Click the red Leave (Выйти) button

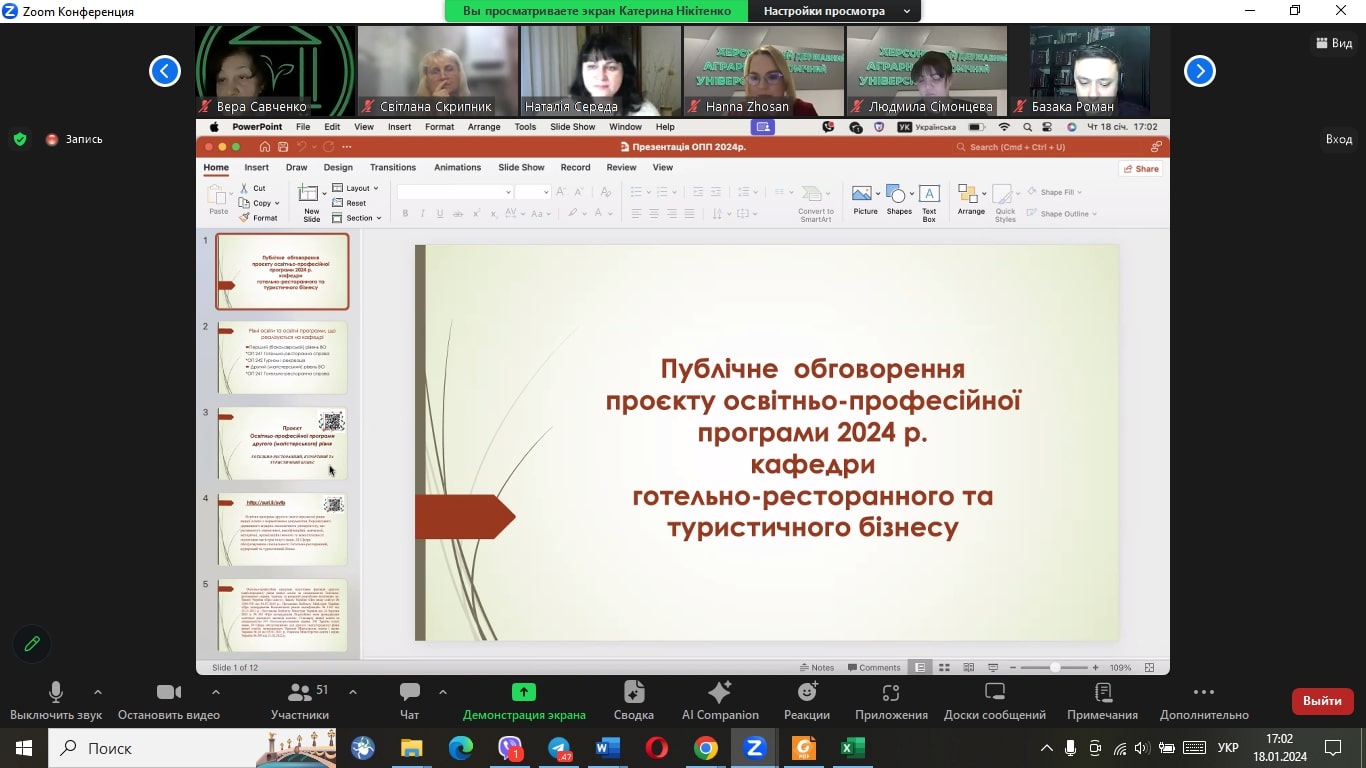[x=1322, y=701]
